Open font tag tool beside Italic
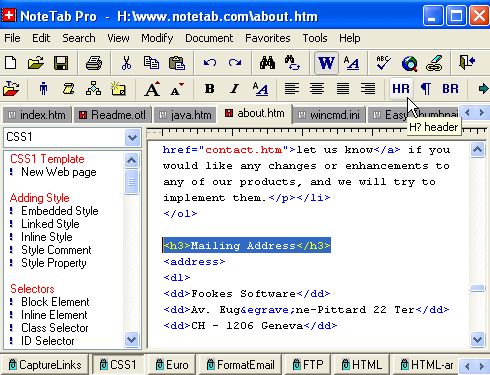Image resolution: width=490 pixels, height=375 pixels. (x=260, y=89)
